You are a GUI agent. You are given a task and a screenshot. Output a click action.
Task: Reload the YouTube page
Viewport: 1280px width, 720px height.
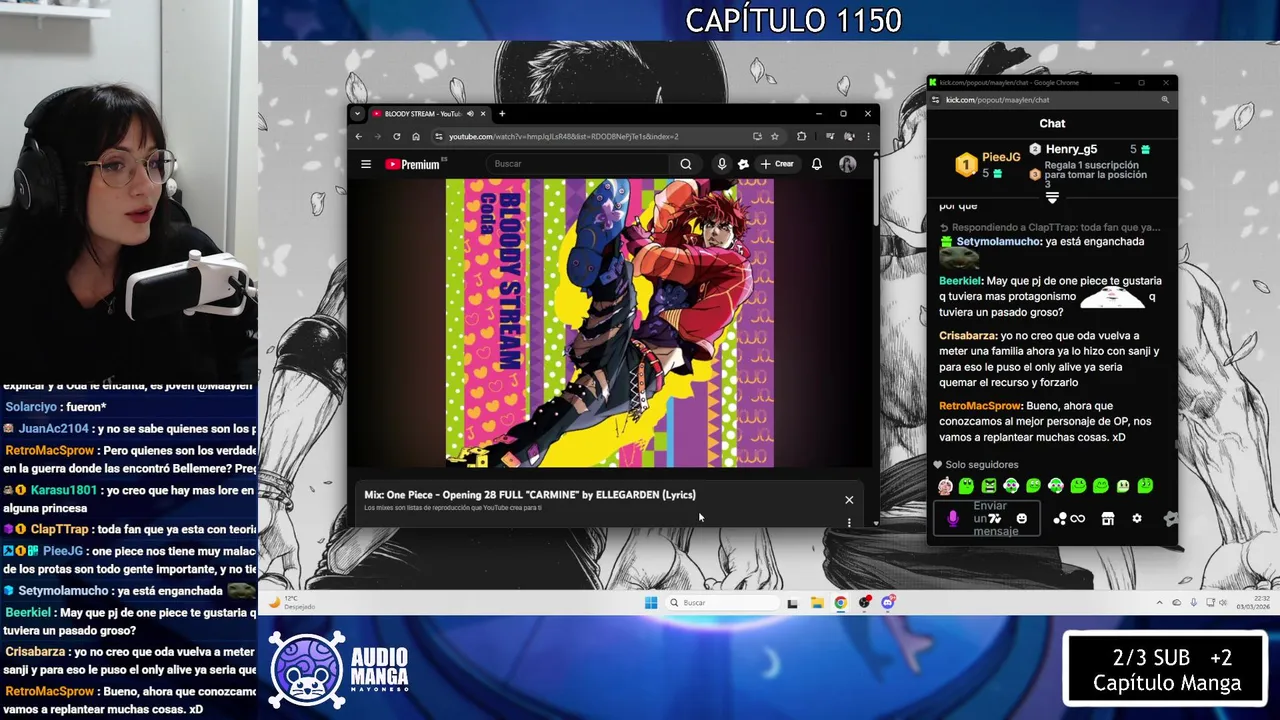click(397, 136)
